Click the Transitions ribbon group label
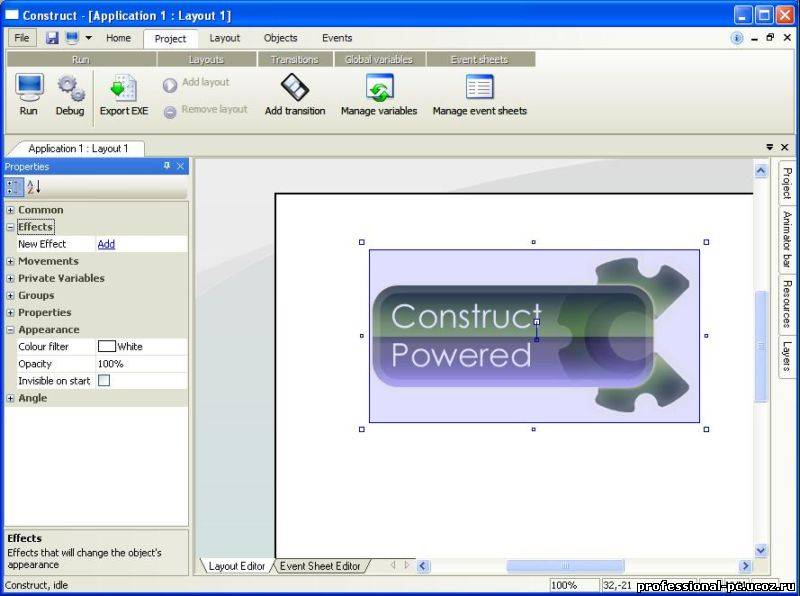 click(294, 59)
